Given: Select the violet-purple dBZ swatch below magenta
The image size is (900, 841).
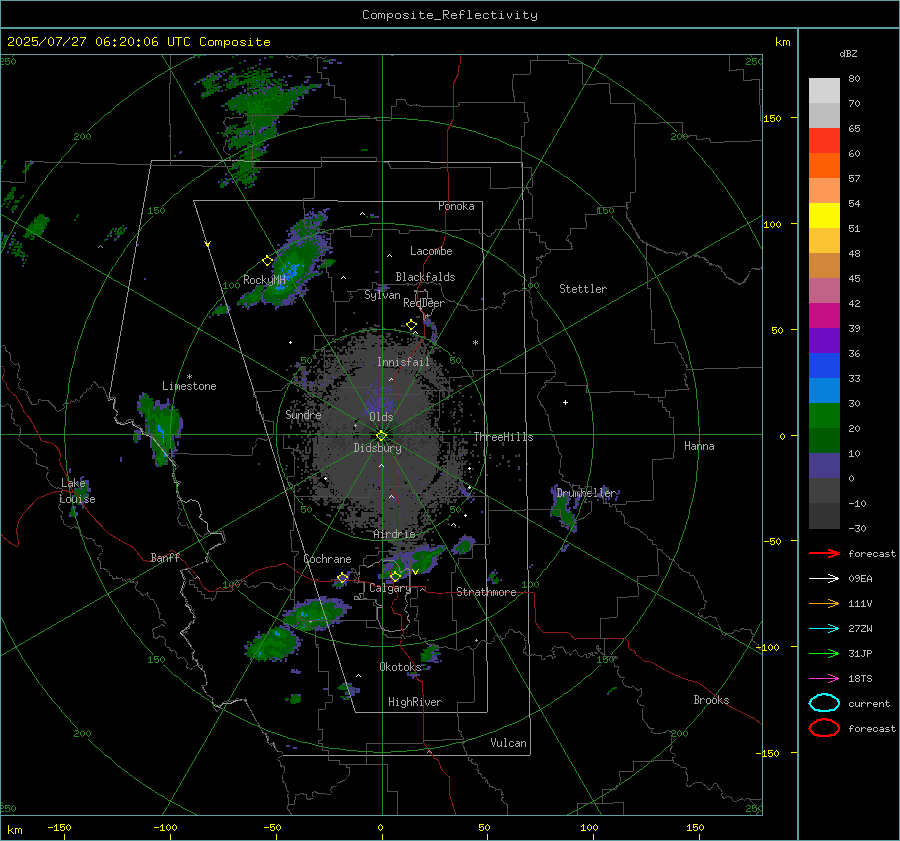Looking at the screenshot, I should 824,340.
